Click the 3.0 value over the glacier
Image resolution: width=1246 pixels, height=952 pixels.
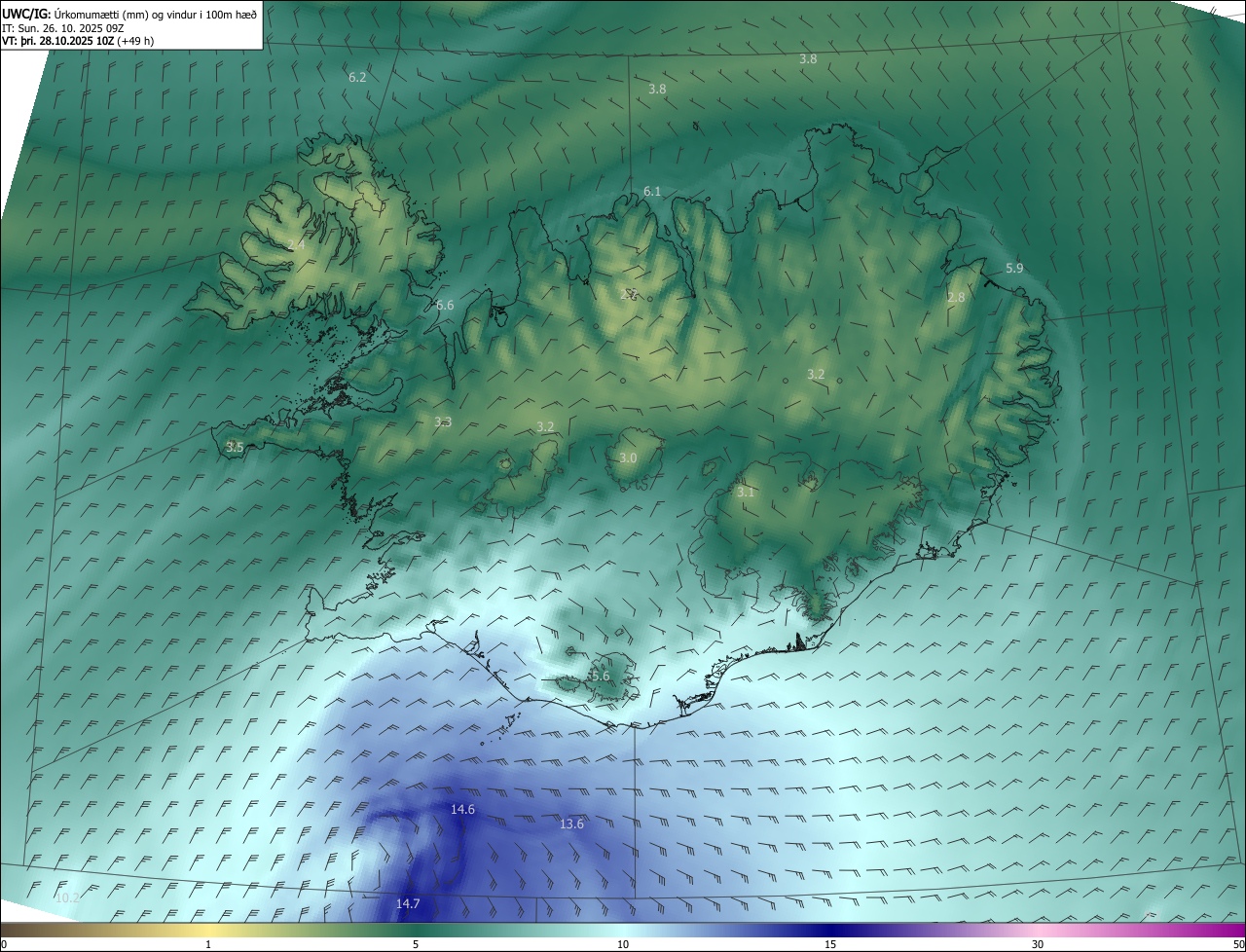pos(628,458)
